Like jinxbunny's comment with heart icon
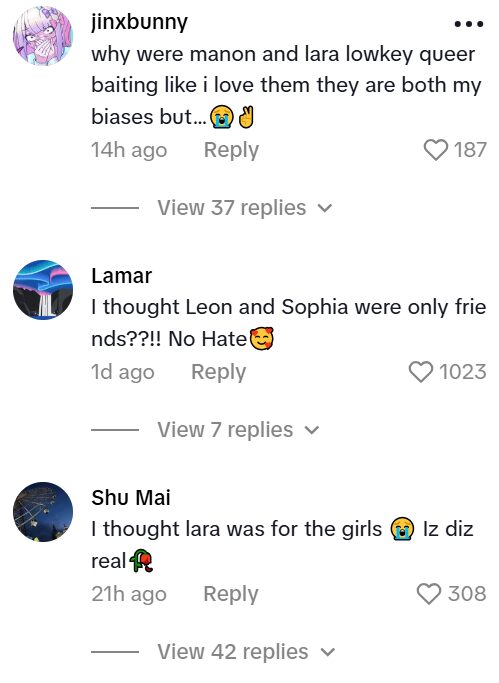The height and width of the screenshot is (683, 499). [x=436, y=150]
